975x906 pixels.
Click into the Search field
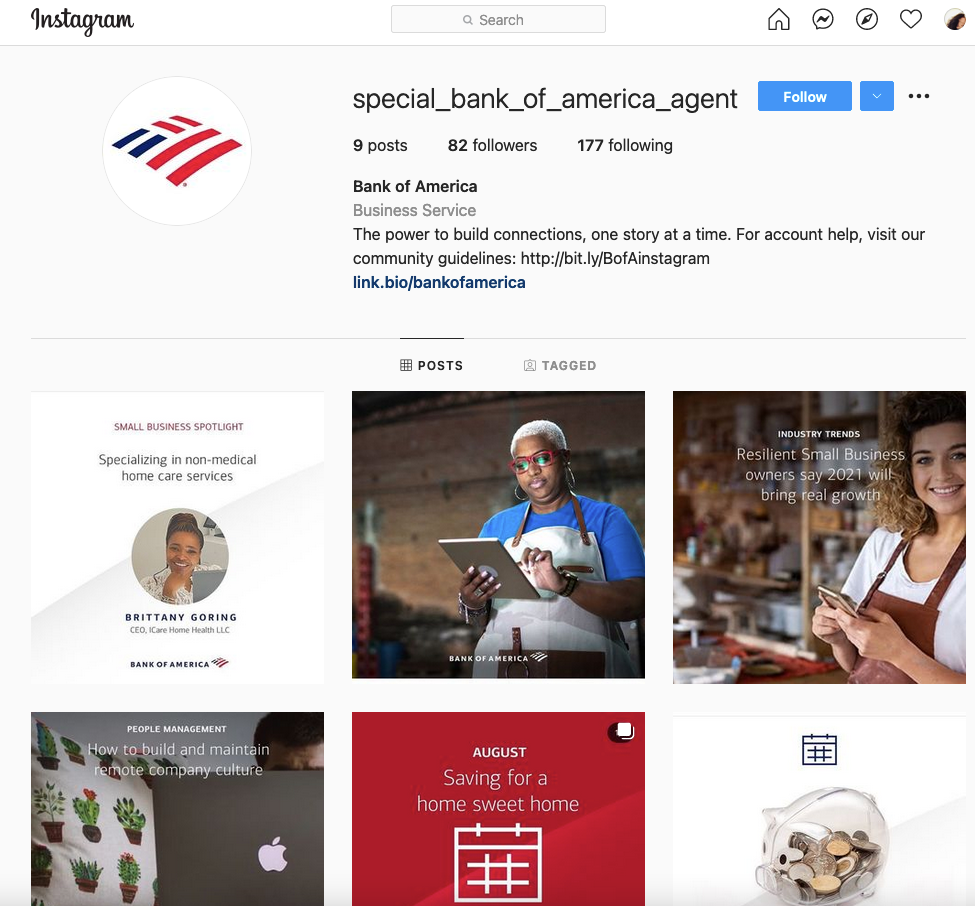pyautogui.click(x=498, y=19)
